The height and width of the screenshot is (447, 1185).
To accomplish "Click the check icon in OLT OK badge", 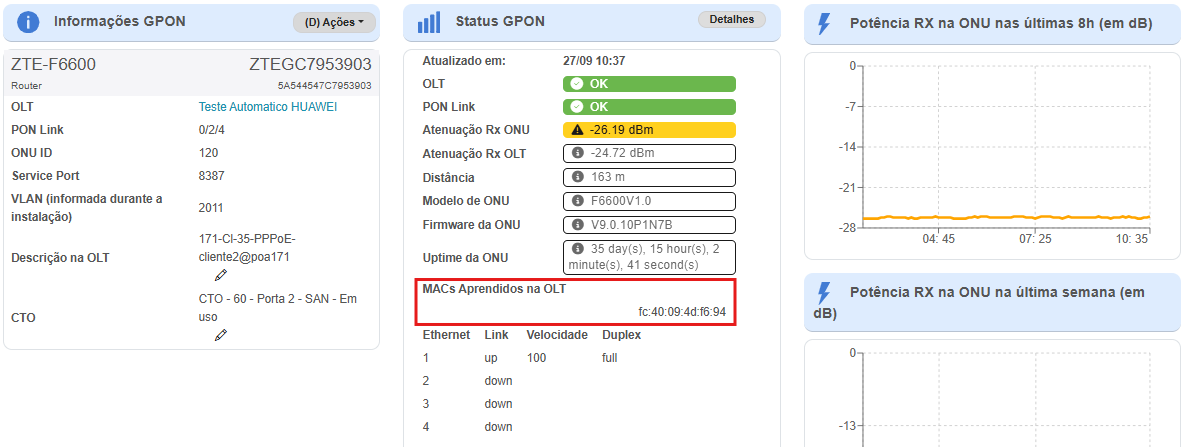I will point(577,84).
